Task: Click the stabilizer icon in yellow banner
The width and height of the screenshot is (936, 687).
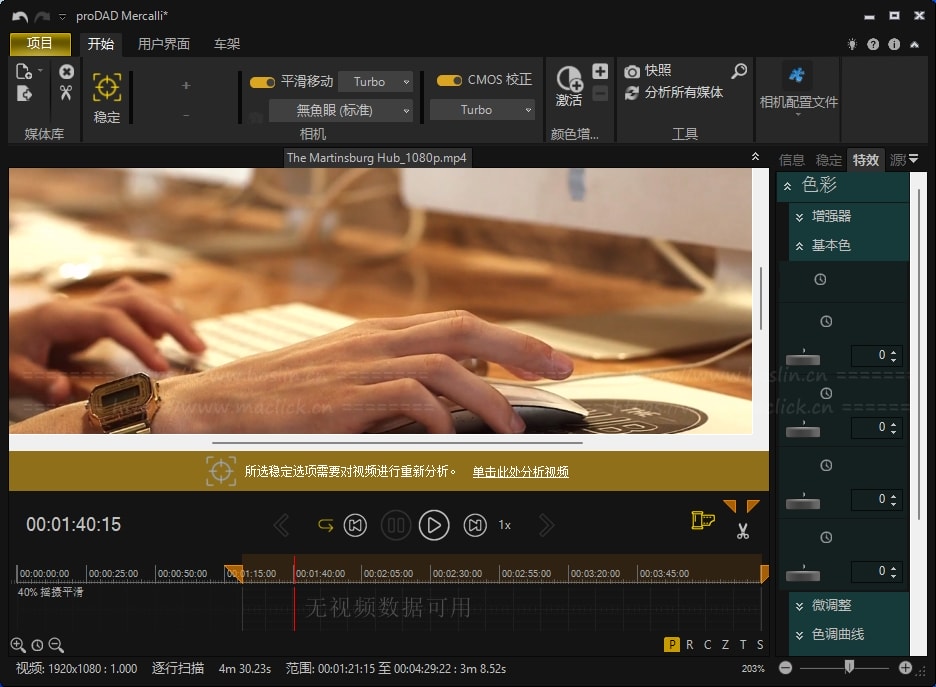Action: [x=221, y=472]
